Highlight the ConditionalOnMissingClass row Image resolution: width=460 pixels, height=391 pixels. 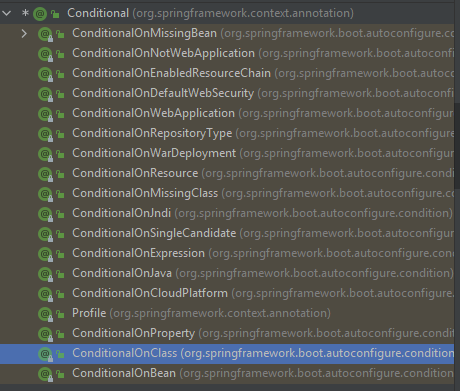pos(227,193)
